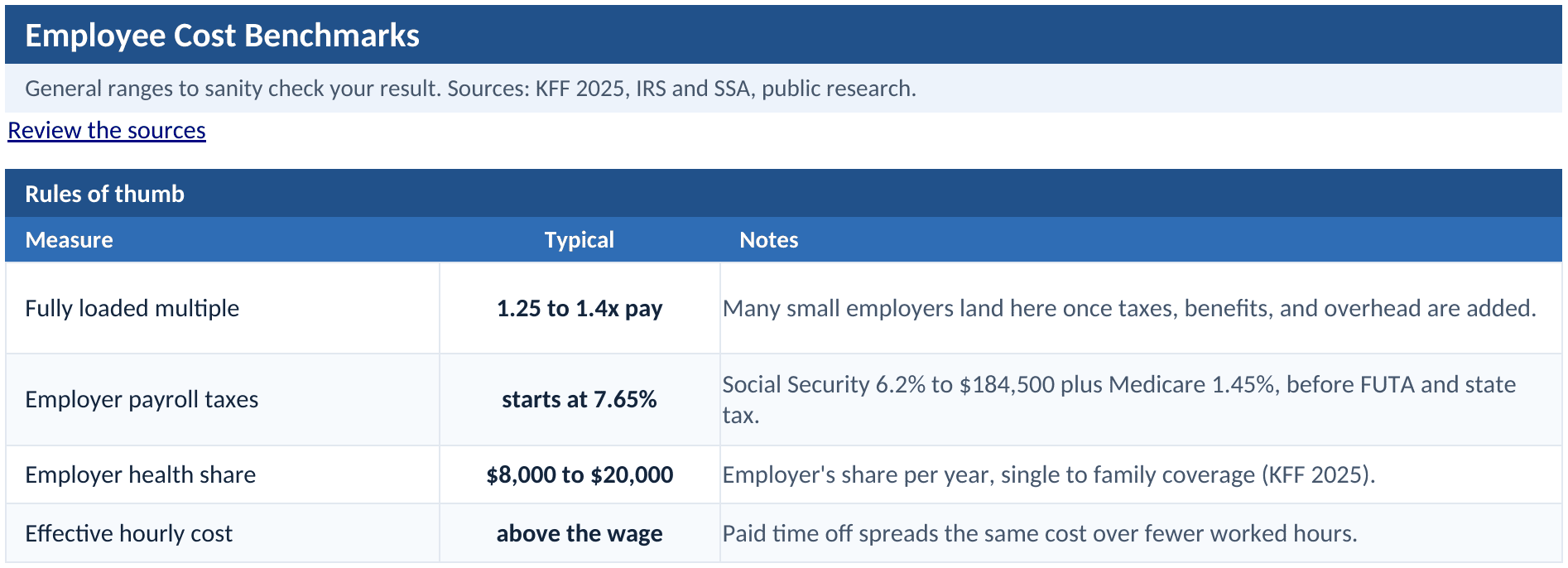The image size is (1568, 568).
Task: Click the Social Security 6.2% note text
Action: click(x=1119, y=399)
